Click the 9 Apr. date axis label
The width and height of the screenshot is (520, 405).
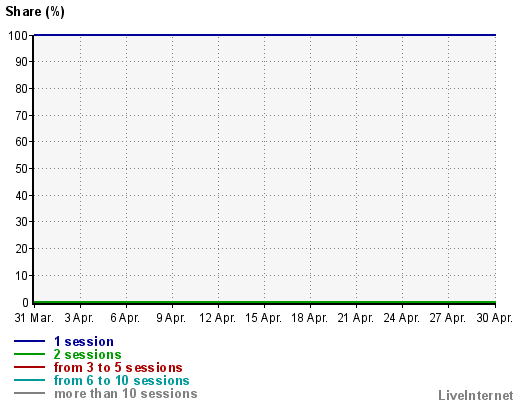(171, 318)
